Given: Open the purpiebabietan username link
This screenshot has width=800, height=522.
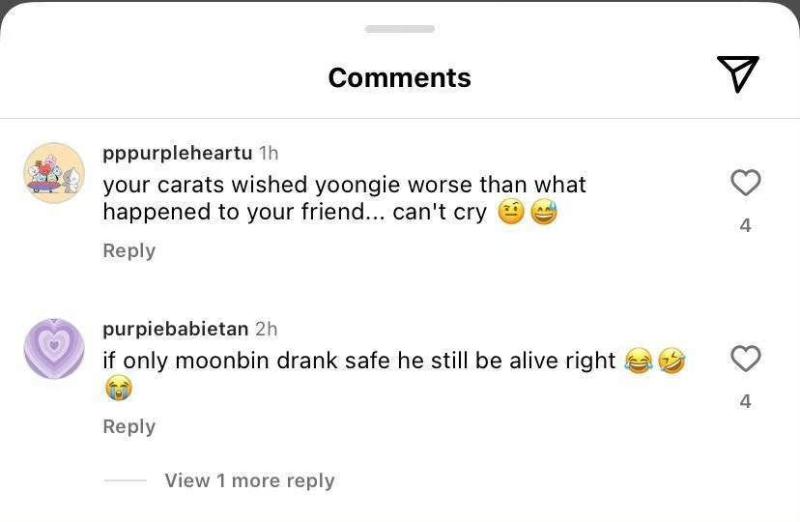Looking at the screenshot, I should (x=176, y=329).
